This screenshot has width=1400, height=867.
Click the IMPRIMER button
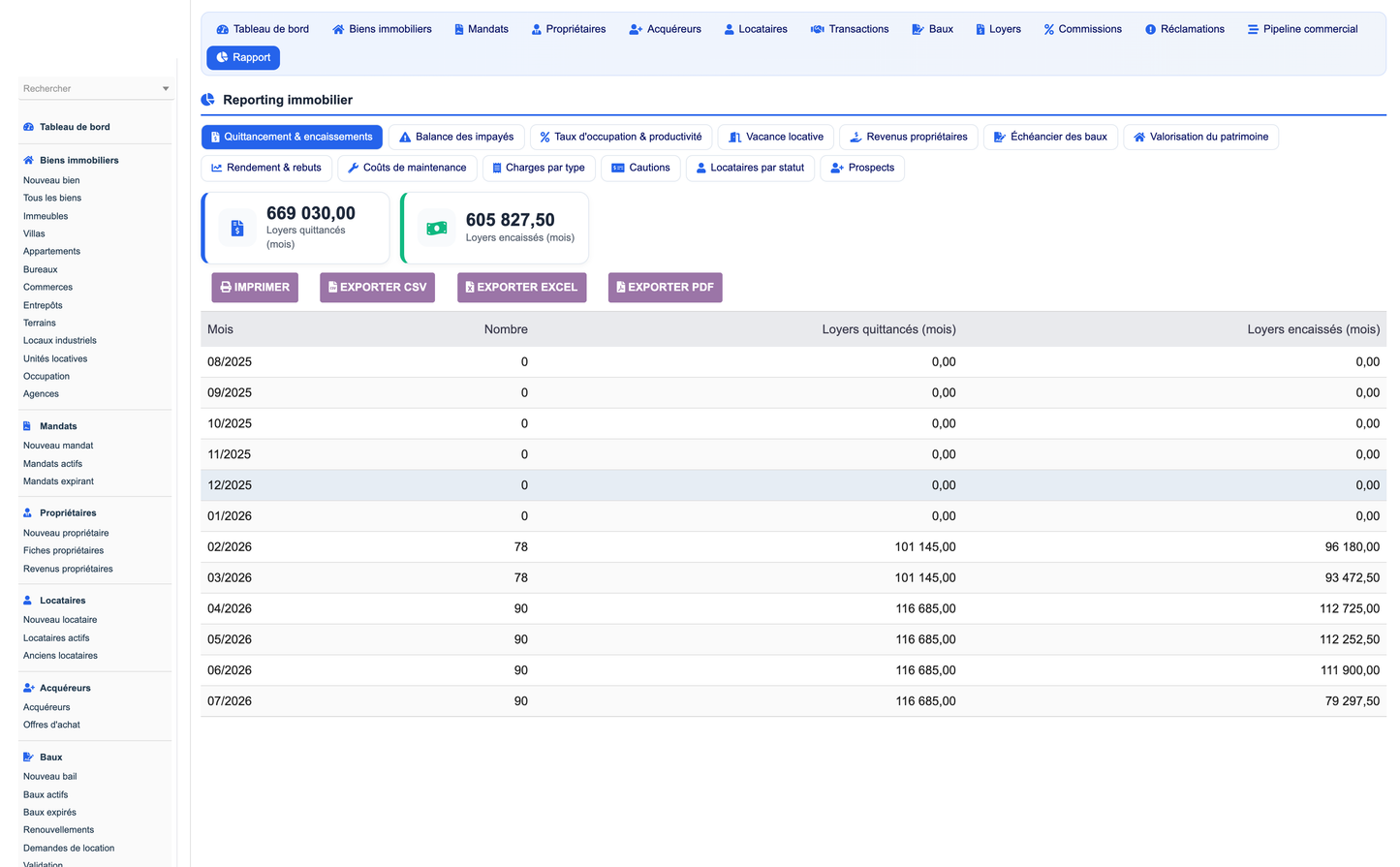[255, 288]
